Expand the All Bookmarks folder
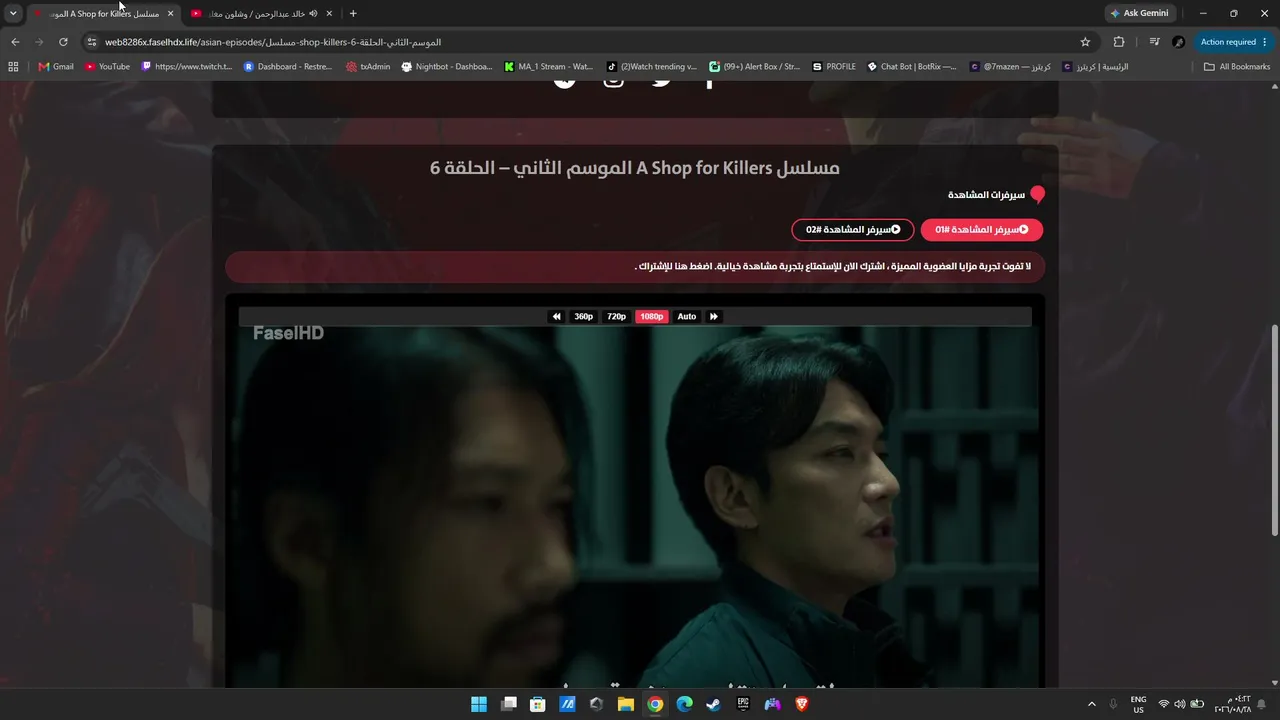This screenshot has width=1280, height=720. click(1237, 67)
